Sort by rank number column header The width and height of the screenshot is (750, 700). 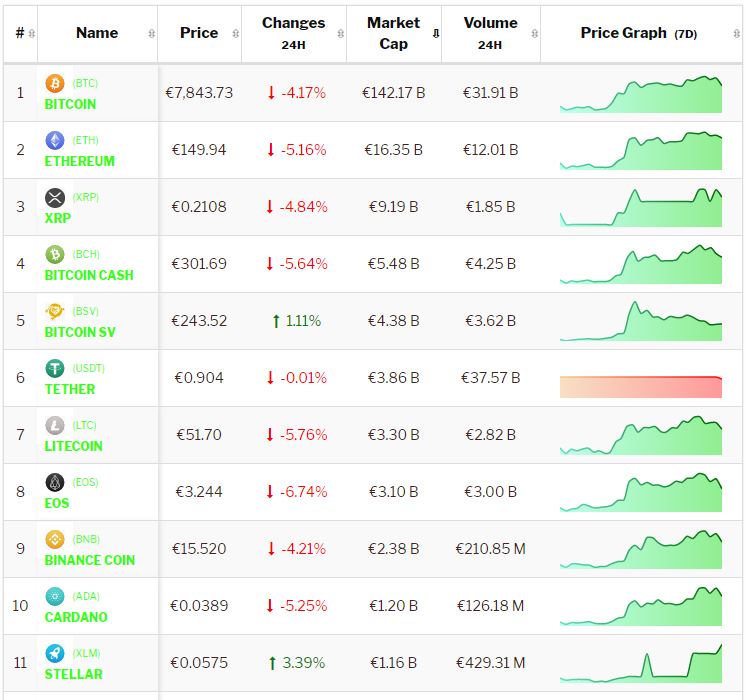tap(20, 33)
